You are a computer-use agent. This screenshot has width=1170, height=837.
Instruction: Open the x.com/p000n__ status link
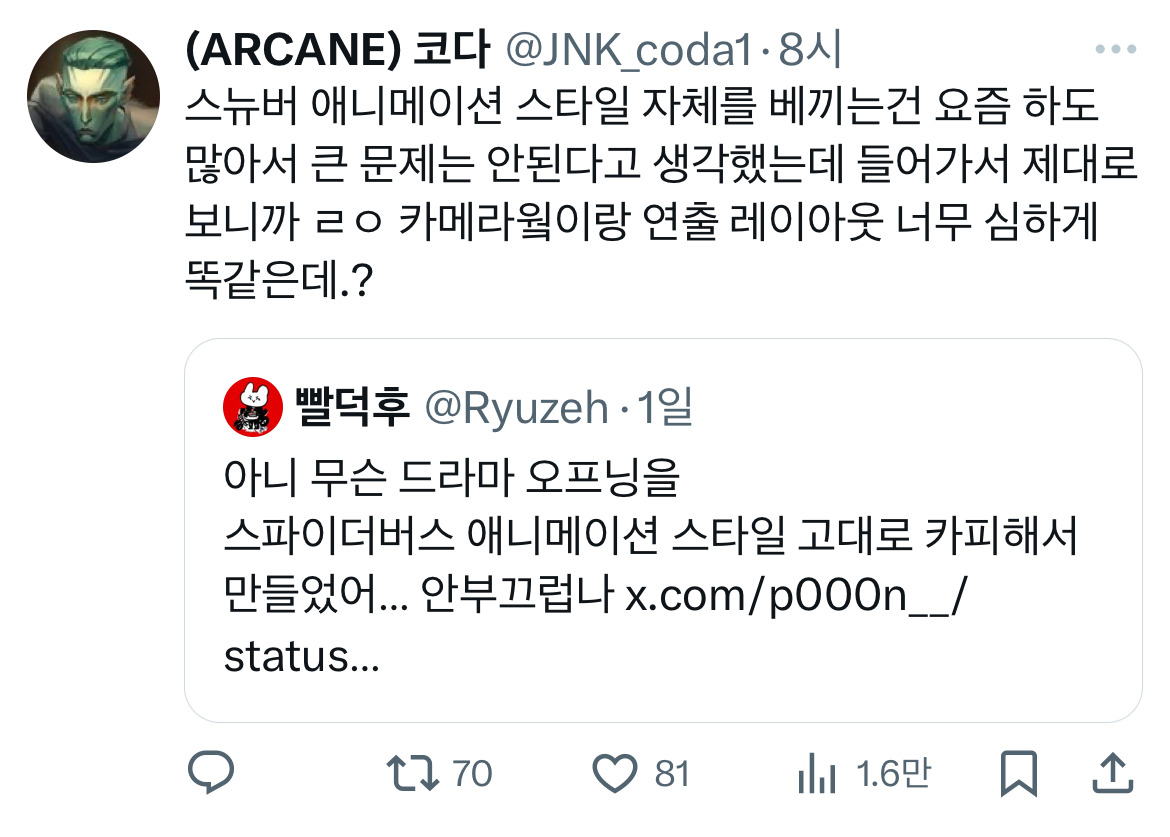coord(796,595)
